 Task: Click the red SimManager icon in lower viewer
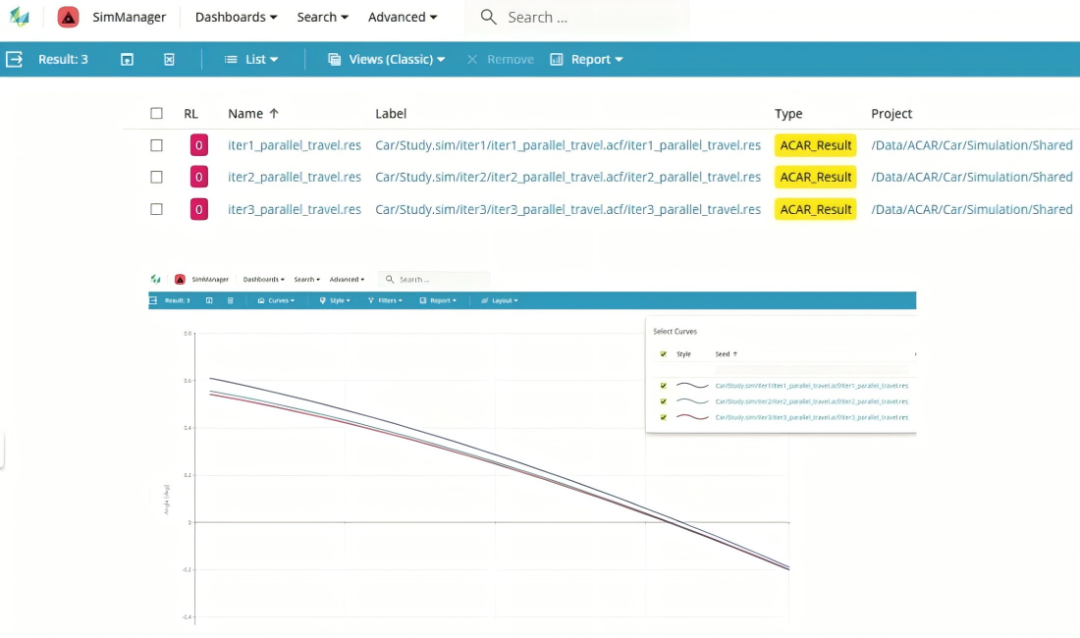tap(180, 279)
